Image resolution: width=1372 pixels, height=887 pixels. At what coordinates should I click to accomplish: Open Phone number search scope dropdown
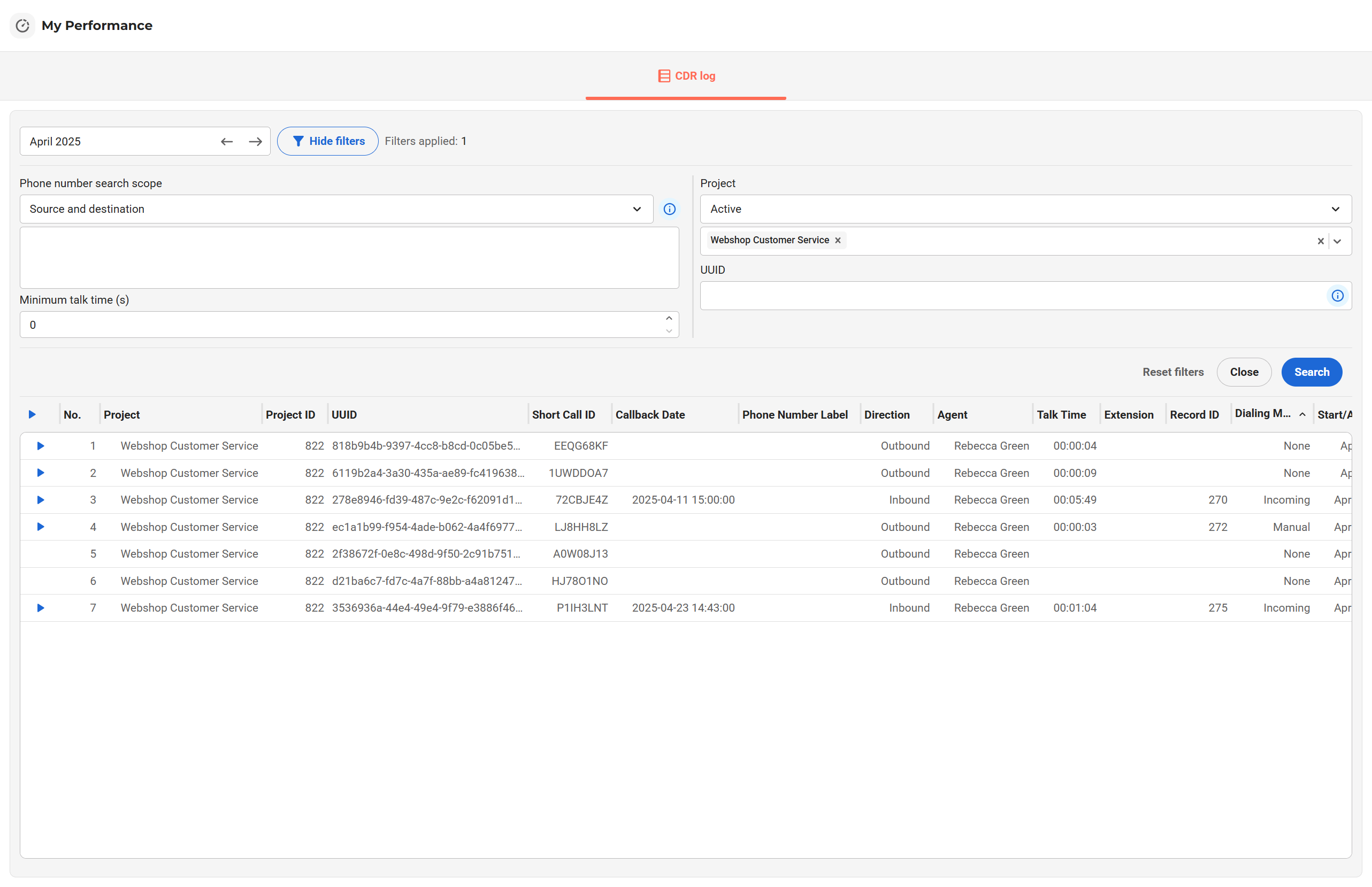[336, 209]
